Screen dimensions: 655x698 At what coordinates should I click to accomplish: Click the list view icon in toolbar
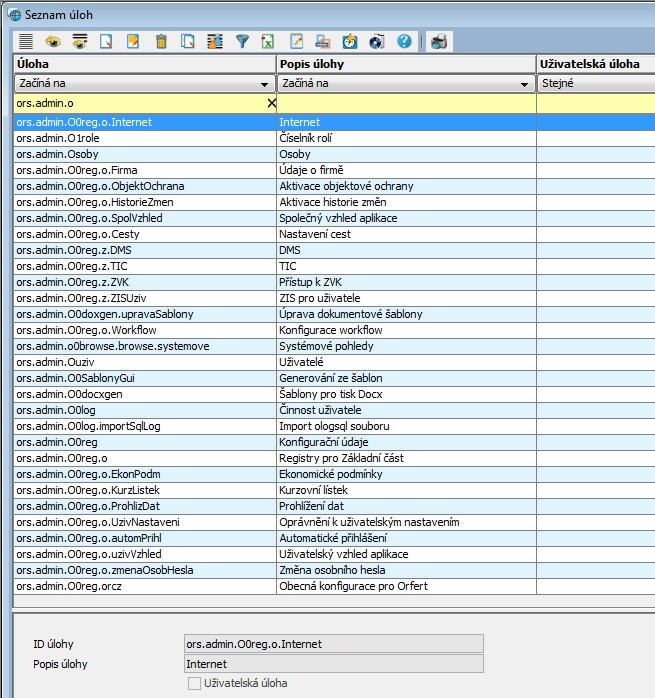click(26, 42)
